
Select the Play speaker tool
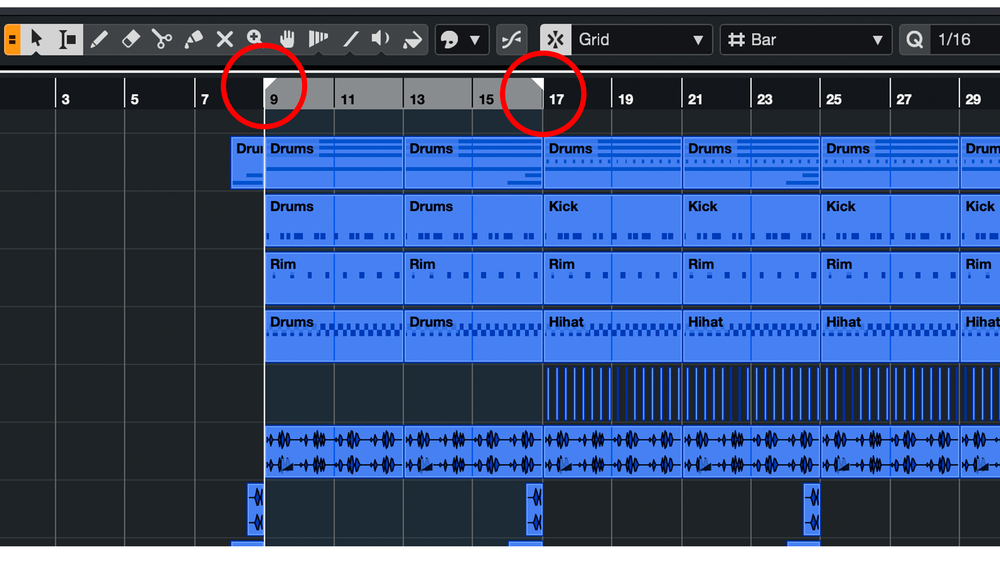[x=381, y=40]
